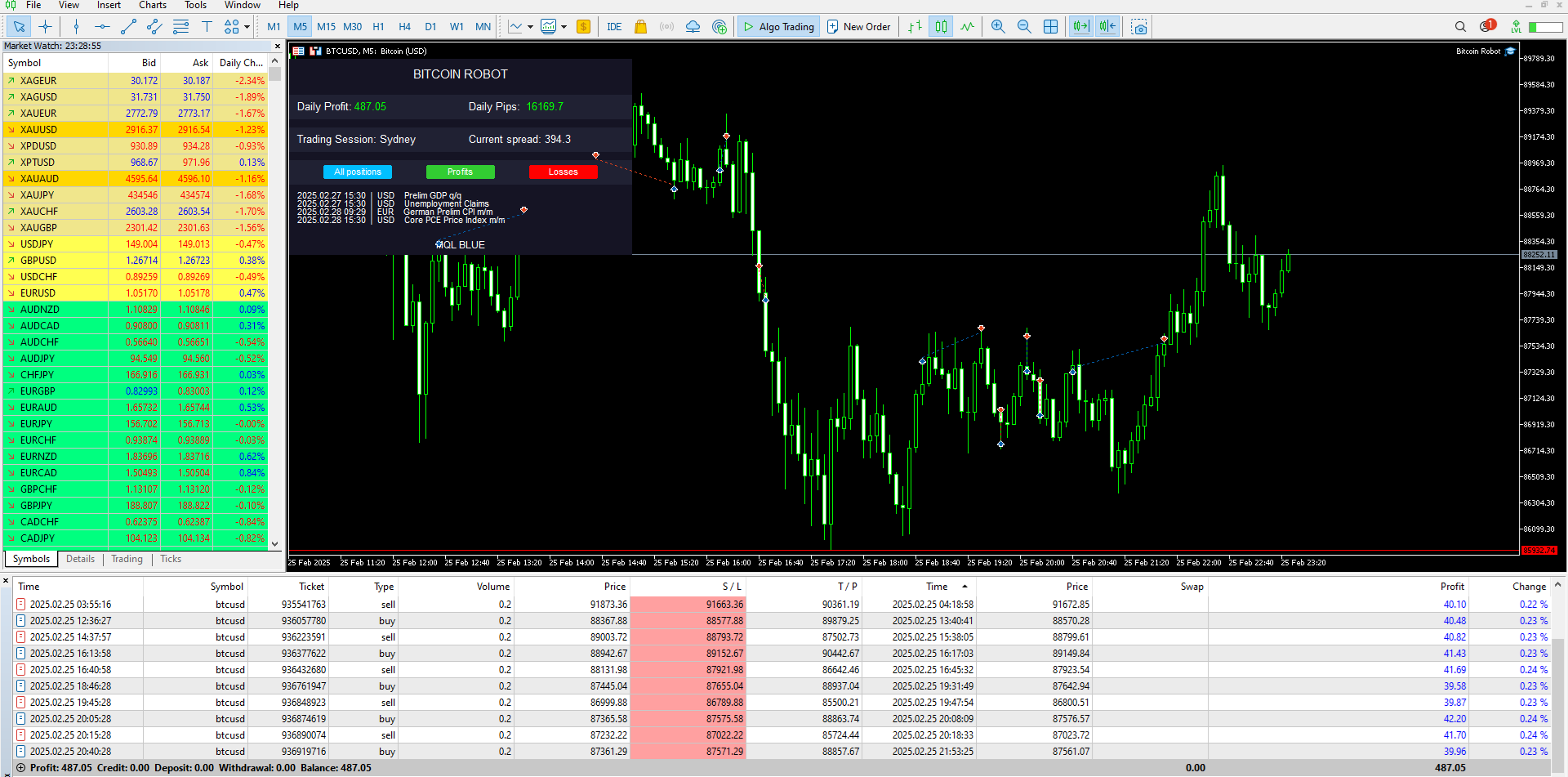This screenshot has height=777, width=1568.
Task: Open the chart indicators list icon
Action: tap(515, 27)
